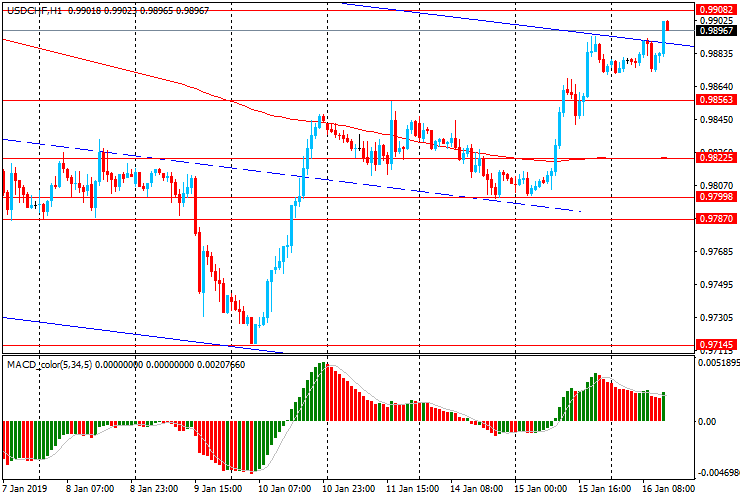The height and width of the screenshot is (500, 740).
Task: Select the 0.99082 resistance price label
Action: click(716, 9)
